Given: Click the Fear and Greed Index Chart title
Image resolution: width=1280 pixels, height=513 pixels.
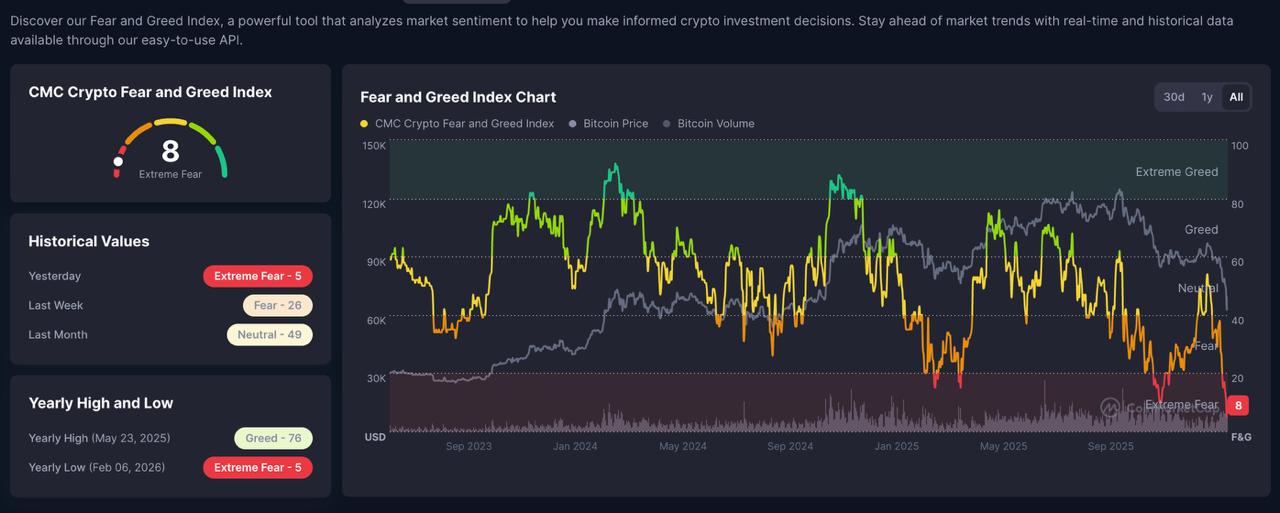Looking at the screenshot, I should coord(458,97).
